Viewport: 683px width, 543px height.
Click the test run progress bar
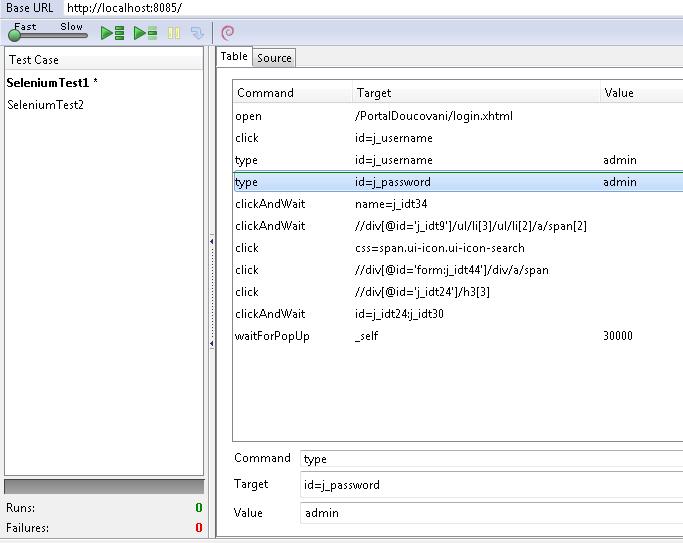point(104,486)
